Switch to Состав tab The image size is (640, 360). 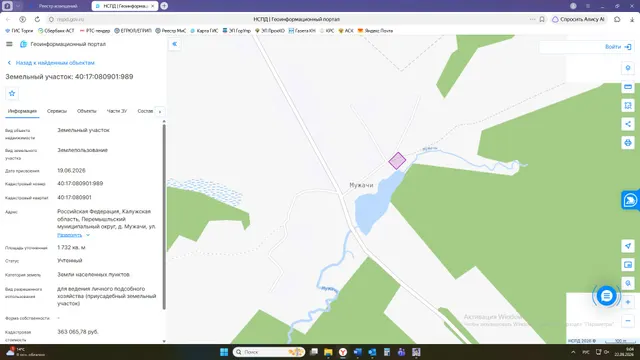pos(145,111)
